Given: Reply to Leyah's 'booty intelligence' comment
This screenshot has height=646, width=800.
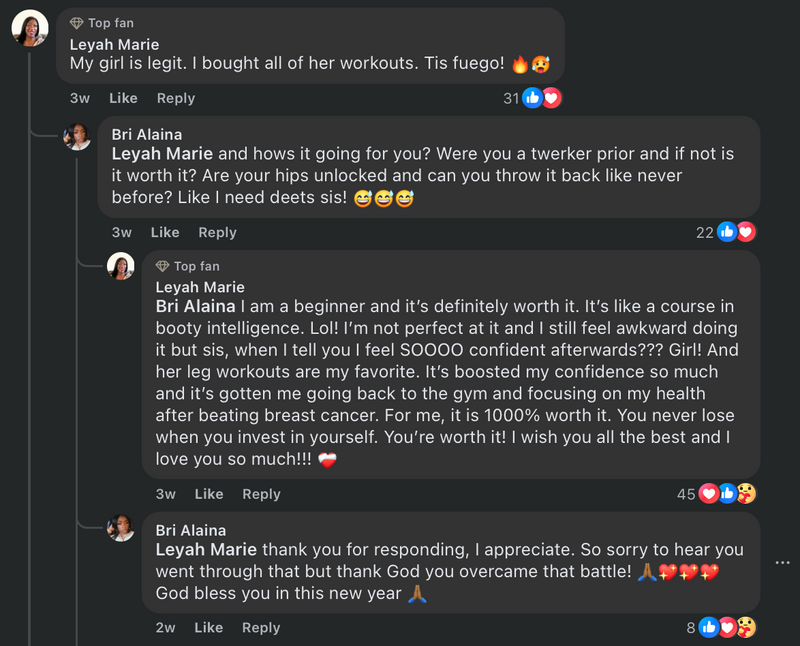Looking at the screenshot, I should tap(261, 494).
